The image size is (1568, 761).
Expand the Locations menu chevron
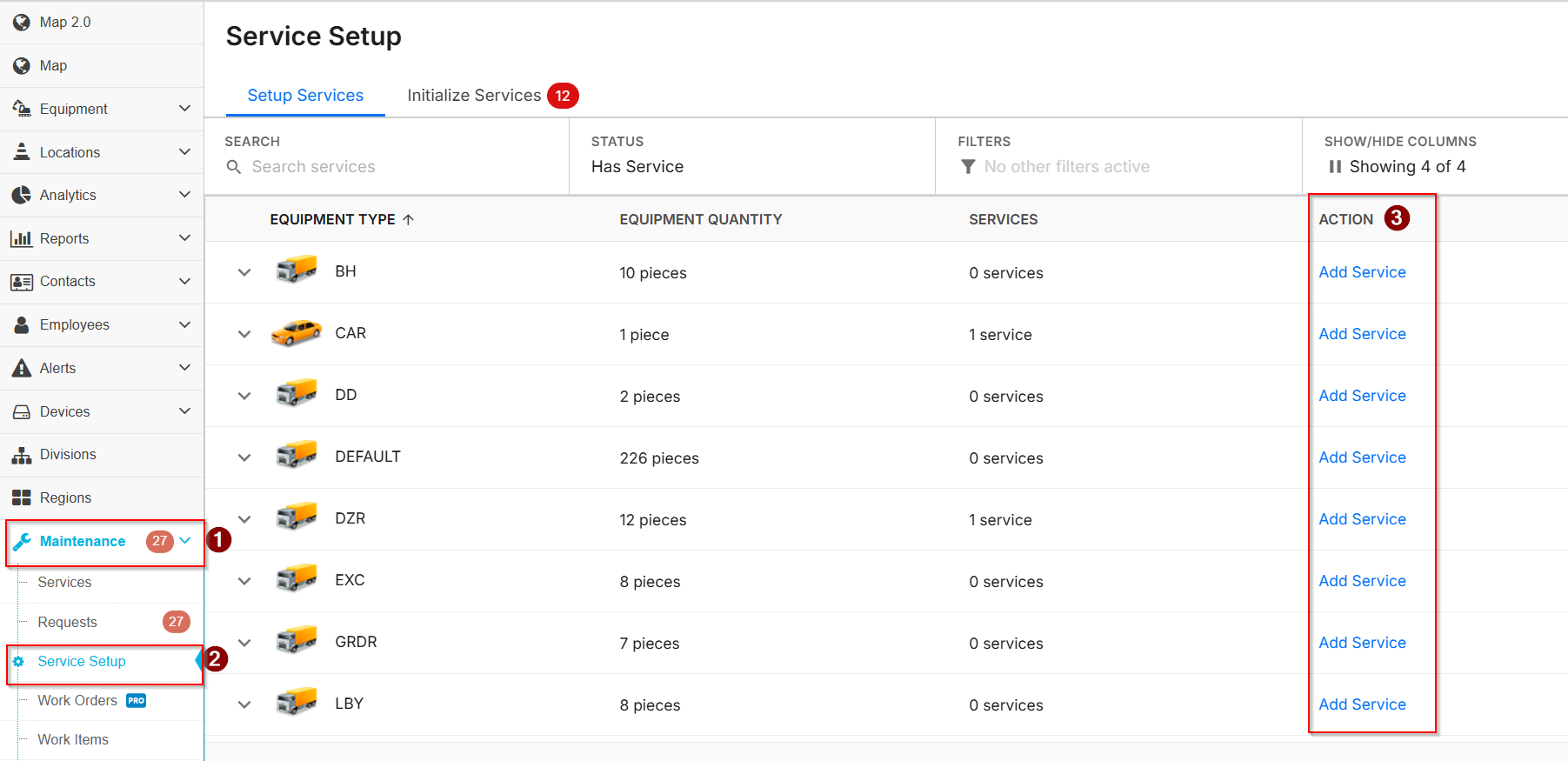coord(184,151)
